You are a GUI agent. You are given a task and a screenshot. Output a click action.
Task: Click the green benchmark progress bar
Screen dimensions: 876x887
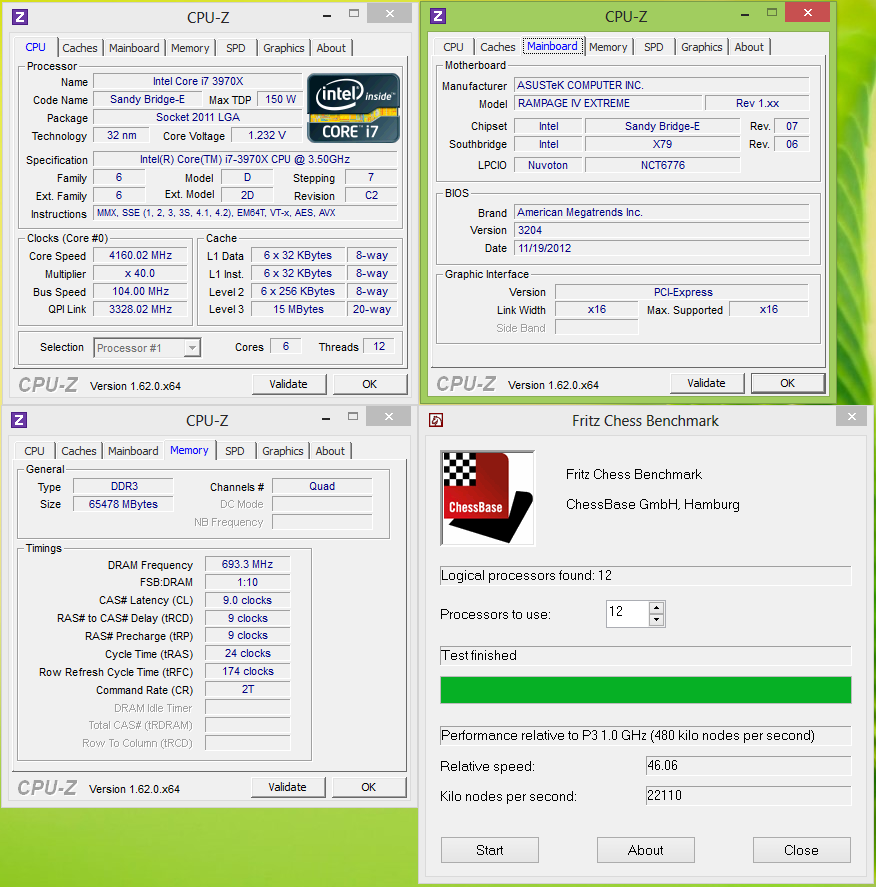pyautogui.click(x=645, y=690)
